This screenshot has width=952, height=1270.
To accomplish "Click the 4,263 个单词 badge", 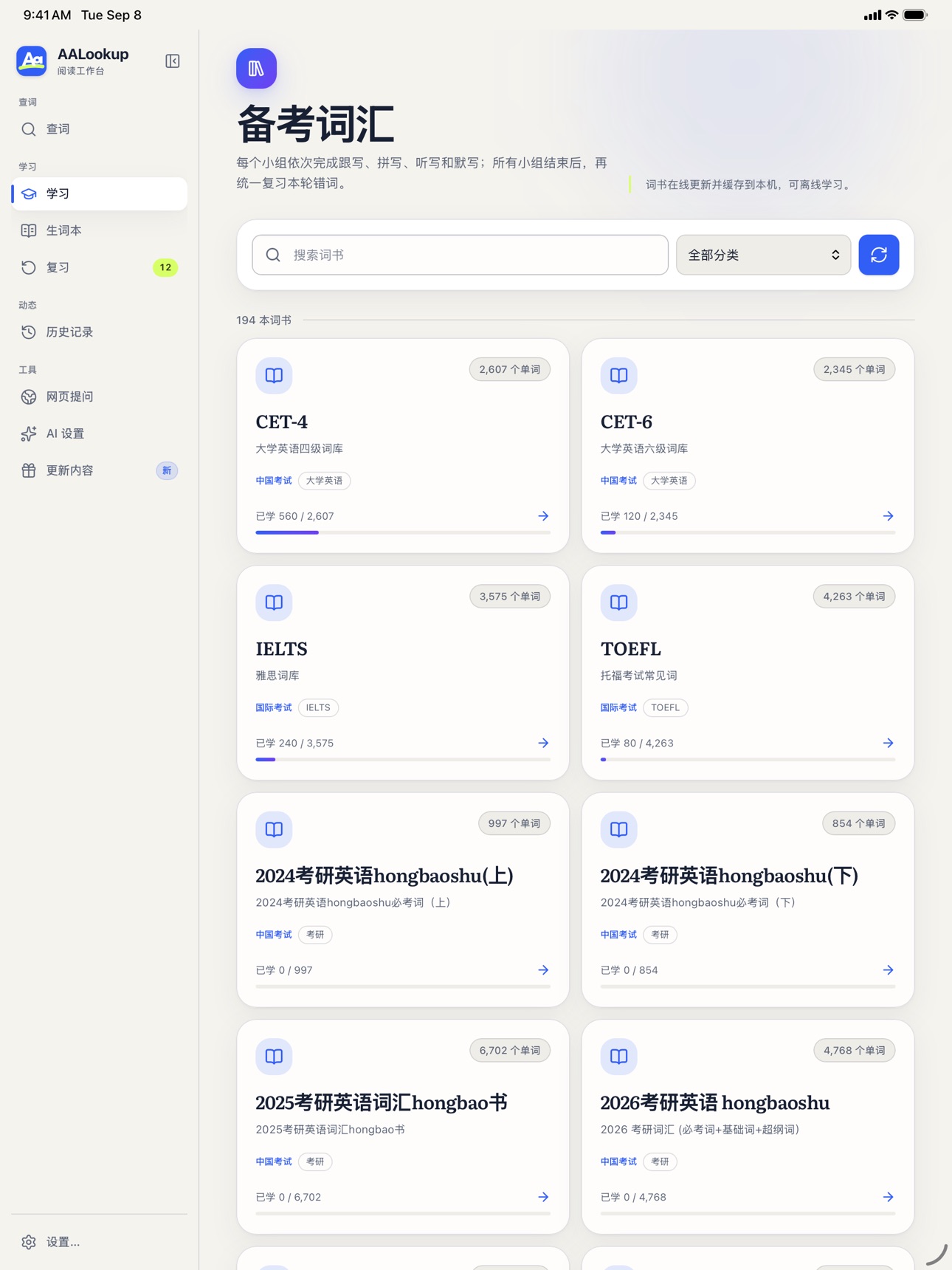I will pyautogui.click(x=854, y=597).
